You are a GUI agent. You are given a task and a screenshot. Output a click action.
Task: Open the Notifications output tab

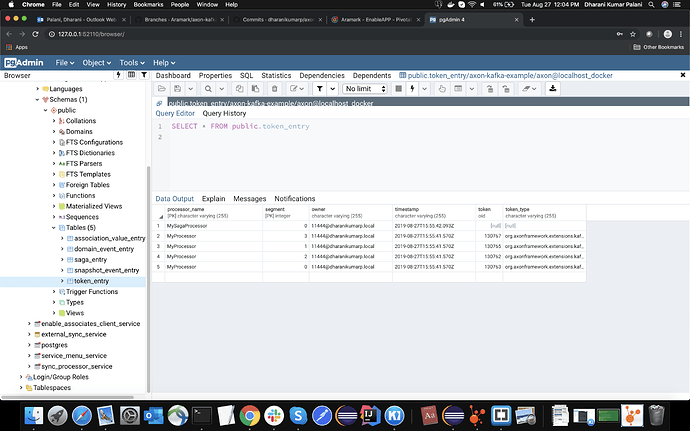pos(295,199)
